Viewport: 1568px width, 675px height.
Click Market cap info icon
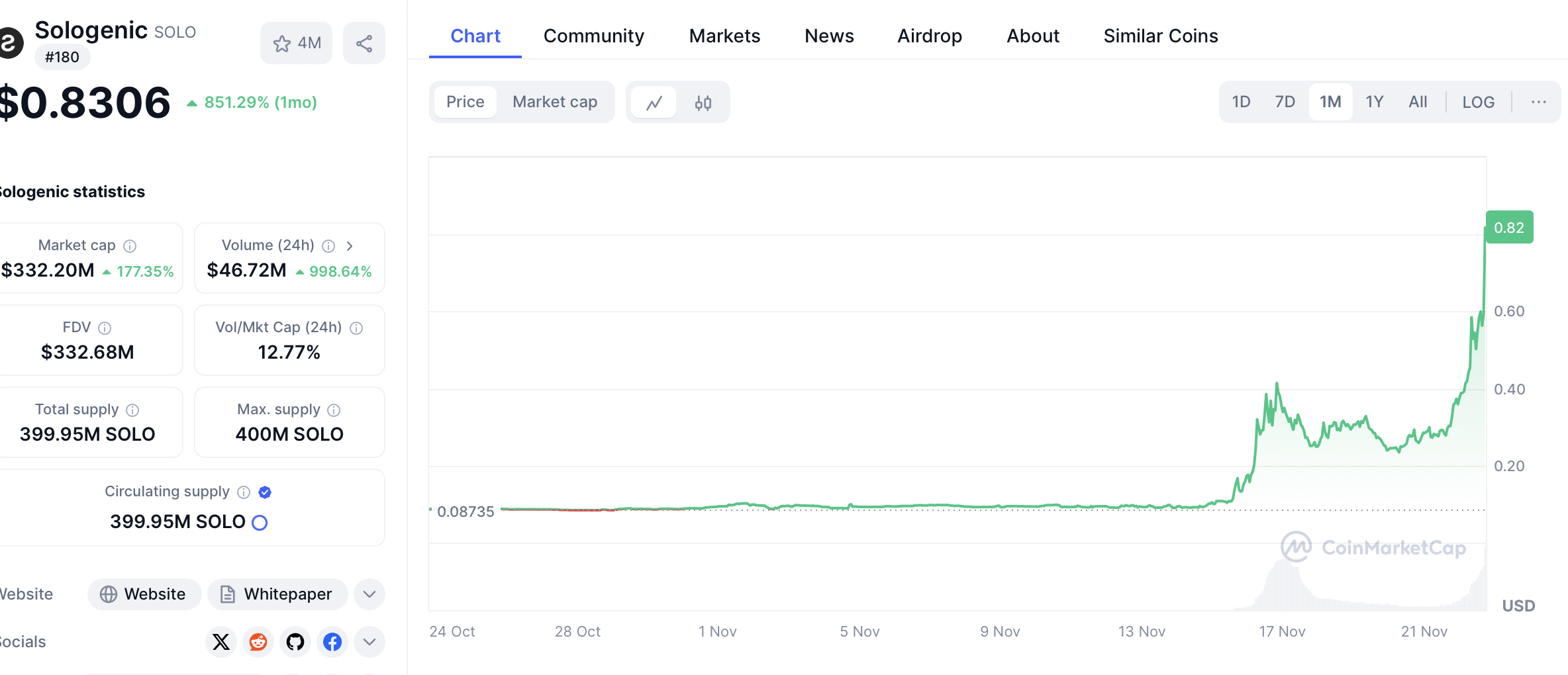click(x=130, y=246)
